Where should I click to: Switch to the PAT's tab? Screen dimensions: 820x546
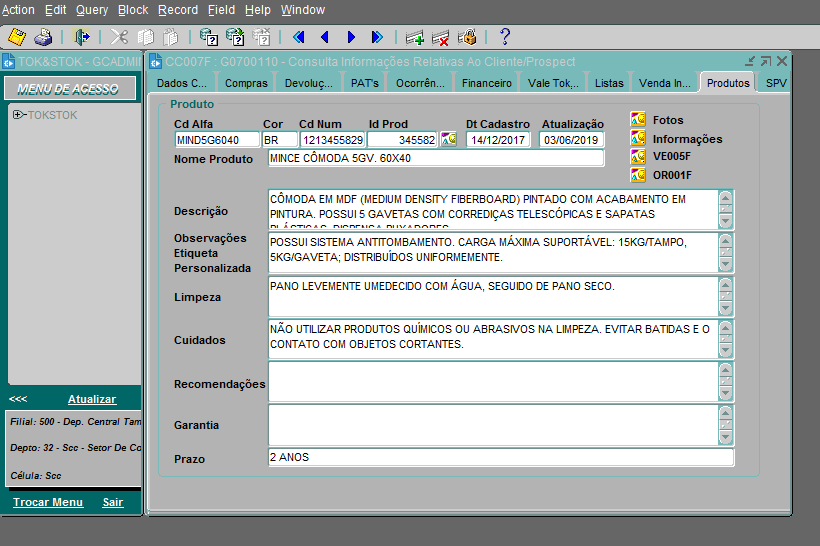point(365,83)
